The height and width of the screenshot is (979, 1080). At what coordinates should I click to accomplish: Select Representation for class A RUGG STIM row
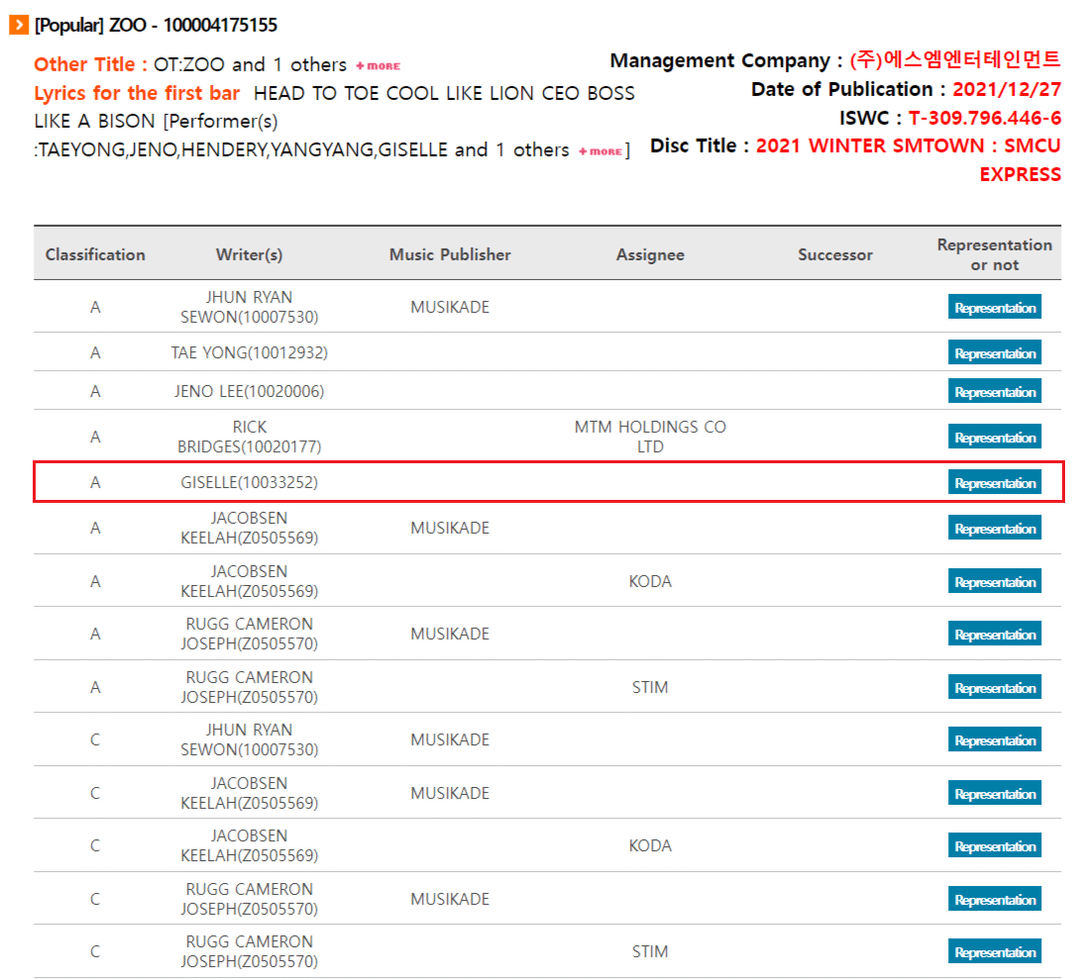[994, 688]
